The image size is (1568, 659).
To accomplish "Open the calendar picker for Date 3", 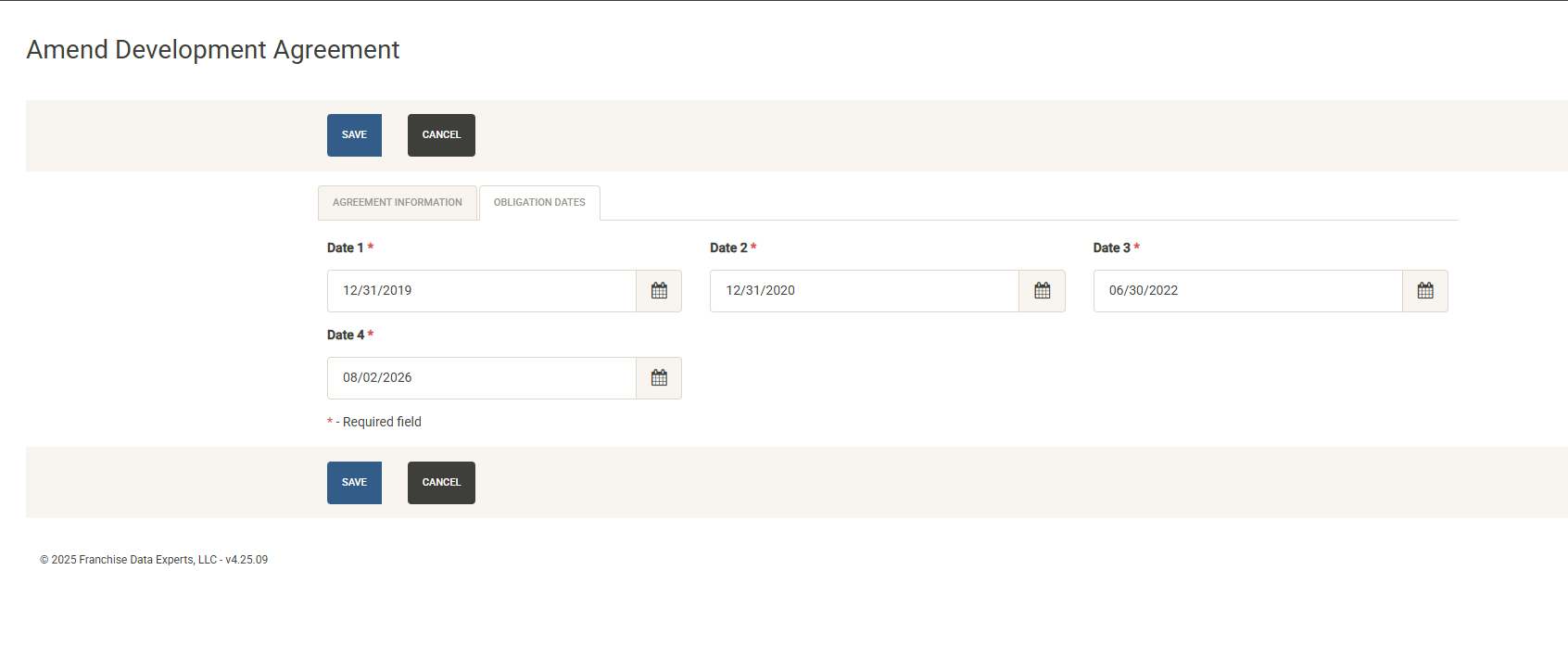I will click(1424, 291).
